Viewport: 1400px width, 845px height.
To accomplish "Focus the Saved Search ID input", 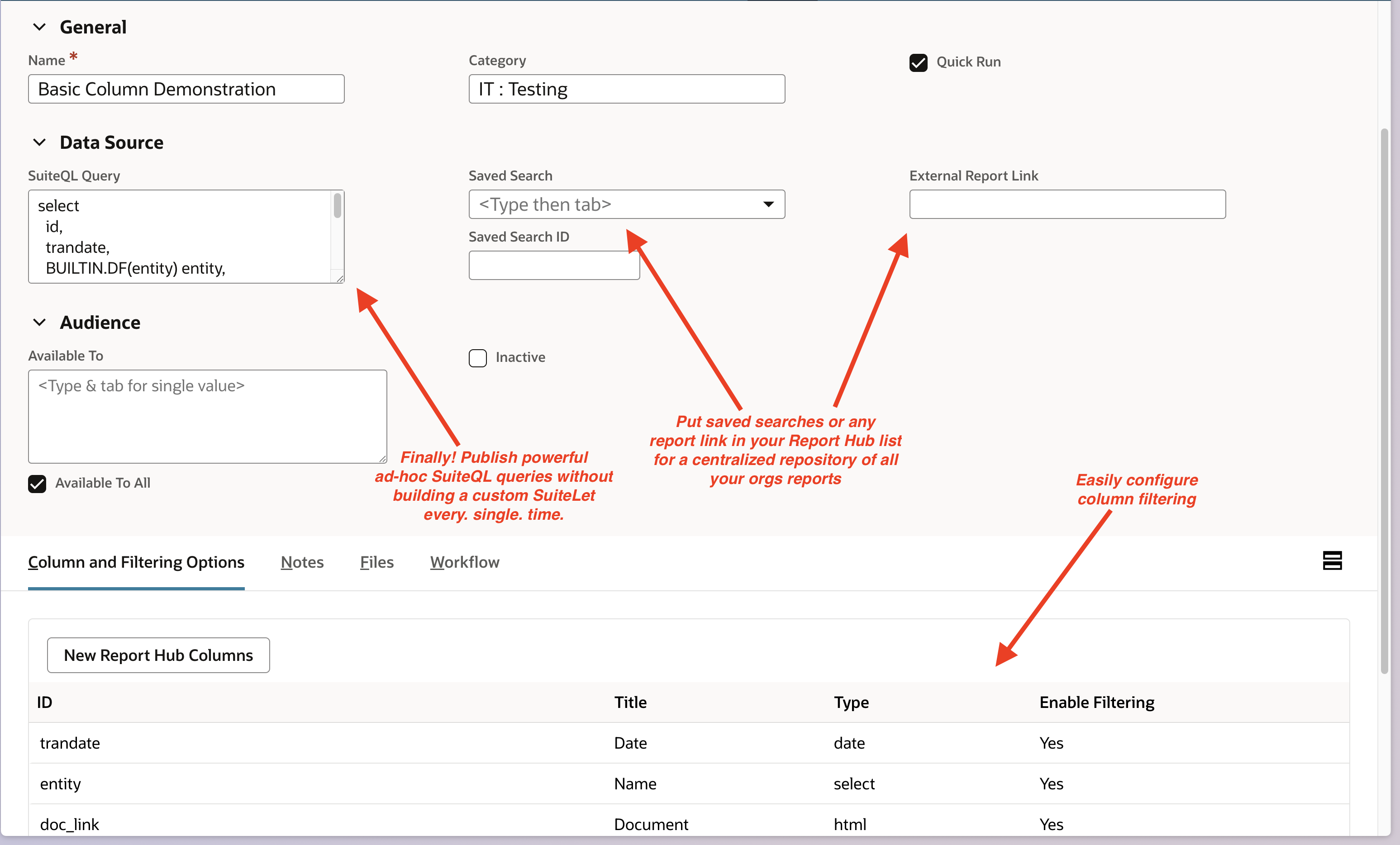I will [x=553, y=265].
